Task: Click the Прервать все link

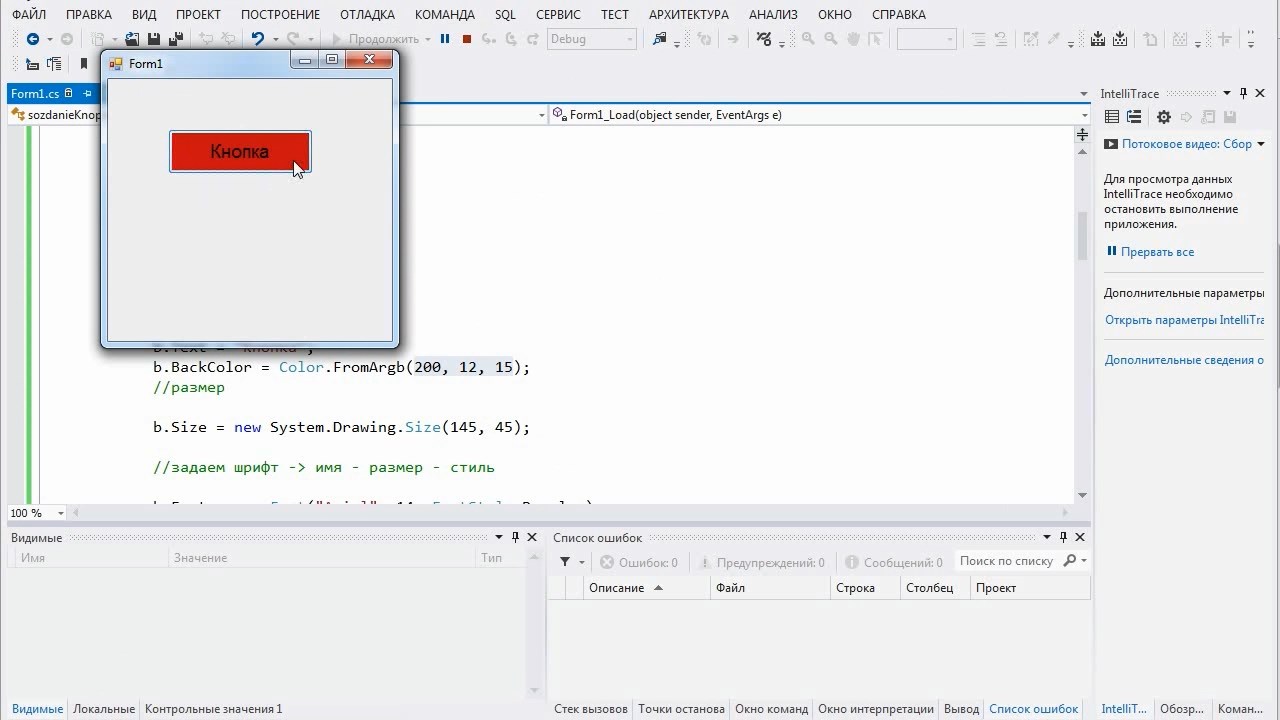Action: pos(1157,252)
